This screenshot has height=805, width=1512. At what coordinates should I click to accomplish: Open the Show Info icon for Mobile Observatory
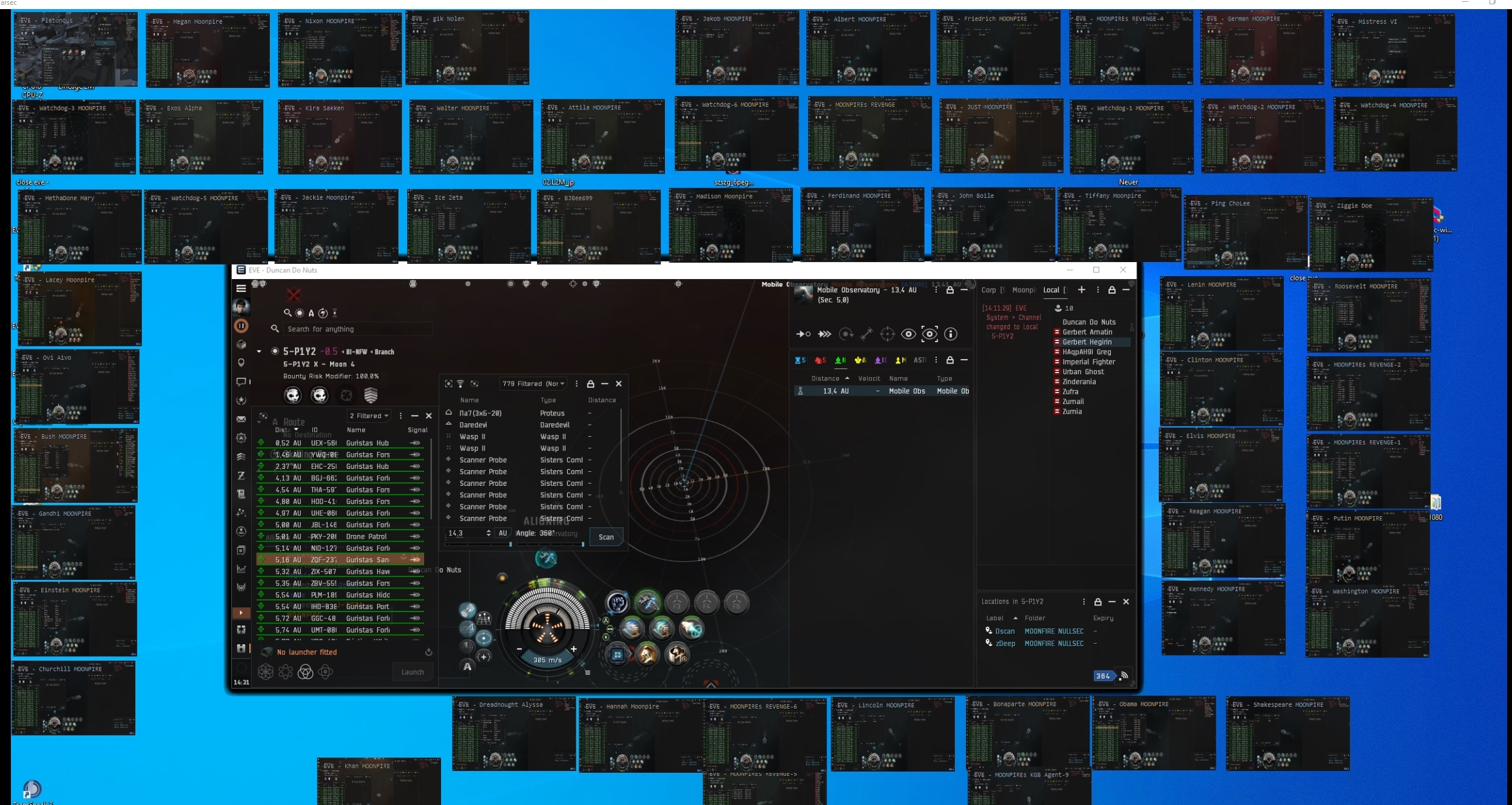tap(950, 334)
